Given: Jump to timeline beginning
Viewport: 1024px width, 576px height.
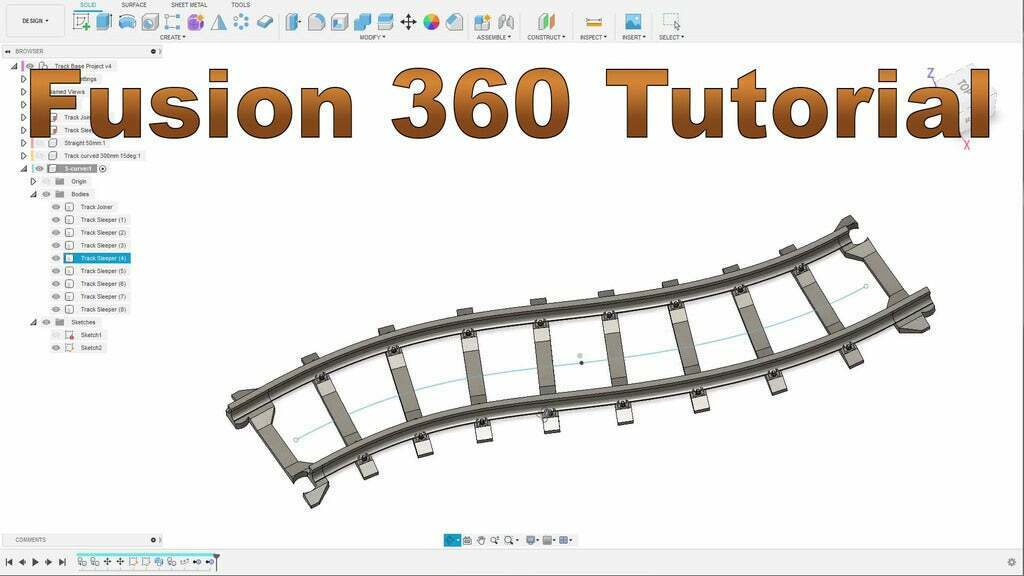Looking at the screenshot, I should click(x=9, y=562).
